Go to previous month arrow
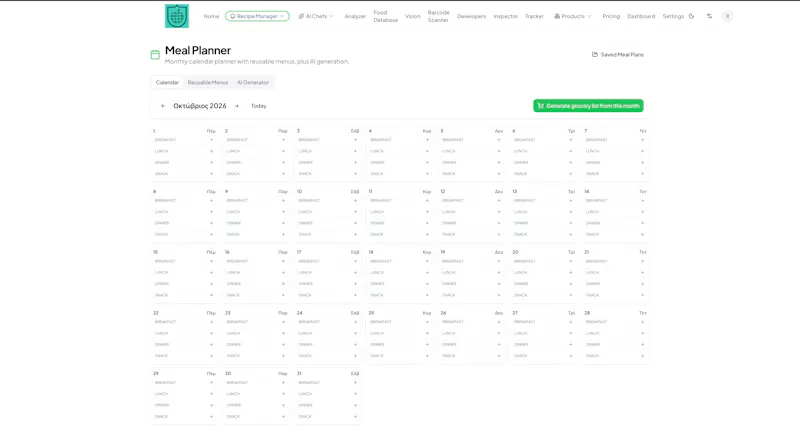Screen dimensions: 800x446 coord(163,106)
